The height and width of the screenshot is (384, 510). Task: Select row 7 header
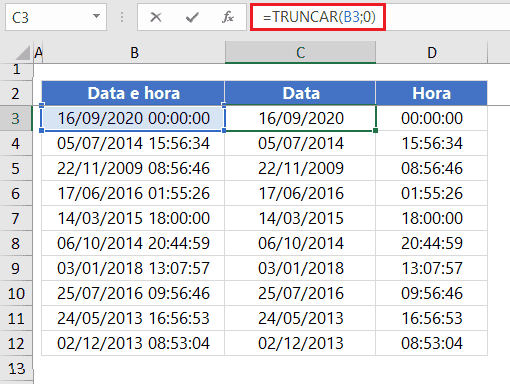point(16,218)
